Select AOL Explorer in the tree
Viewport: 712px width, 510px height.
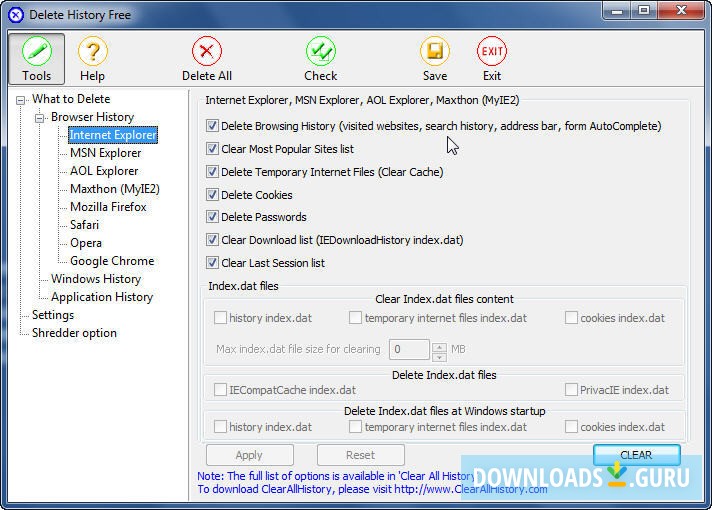(104, 171)
